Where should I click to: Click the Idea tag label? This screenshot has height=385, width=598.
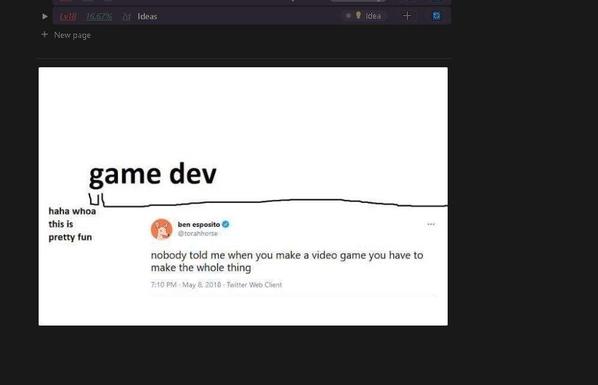coord(373,16)
